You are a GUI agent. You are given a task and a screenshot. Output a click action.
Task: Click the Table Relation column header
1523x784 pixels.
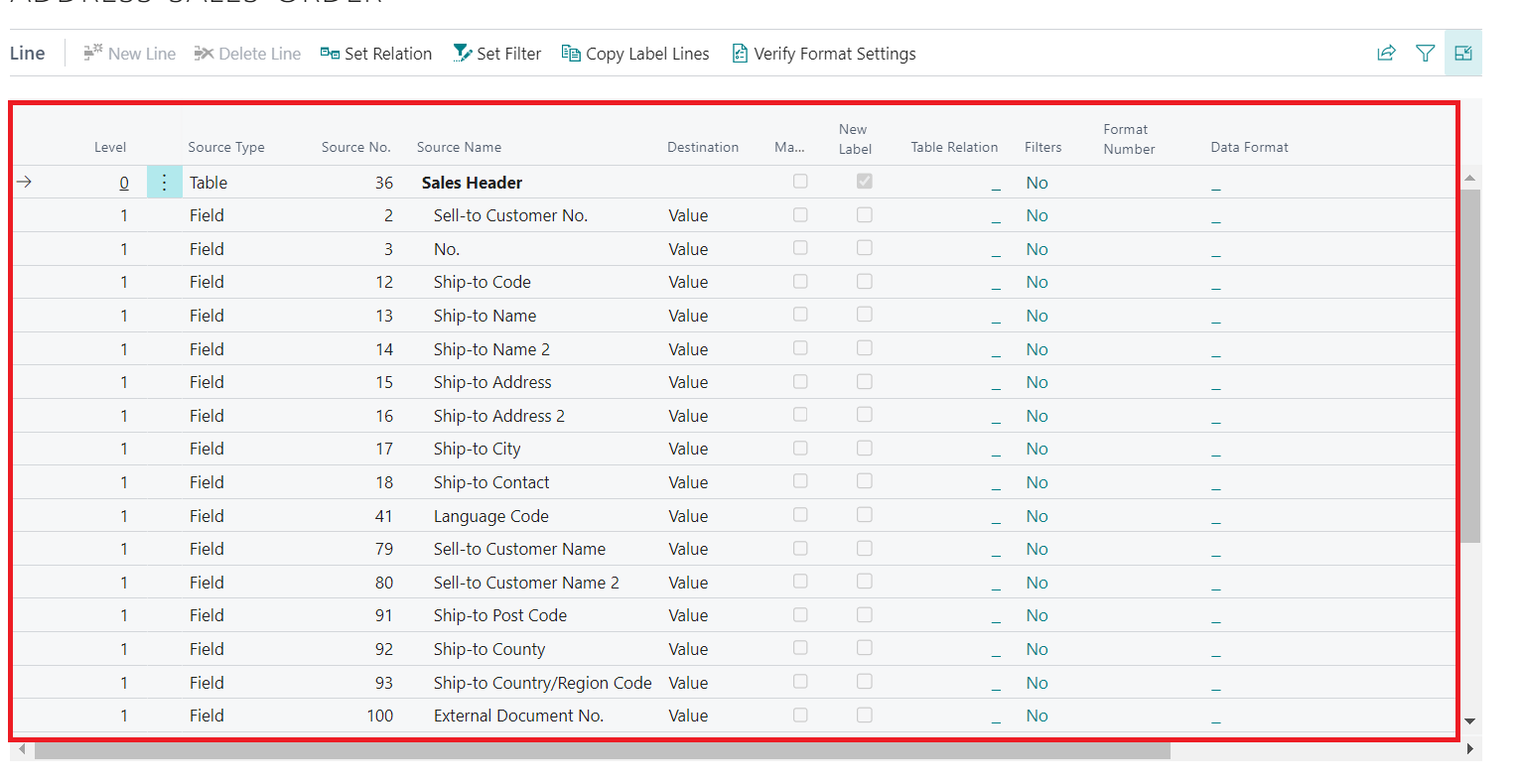(x=954, y=147)
